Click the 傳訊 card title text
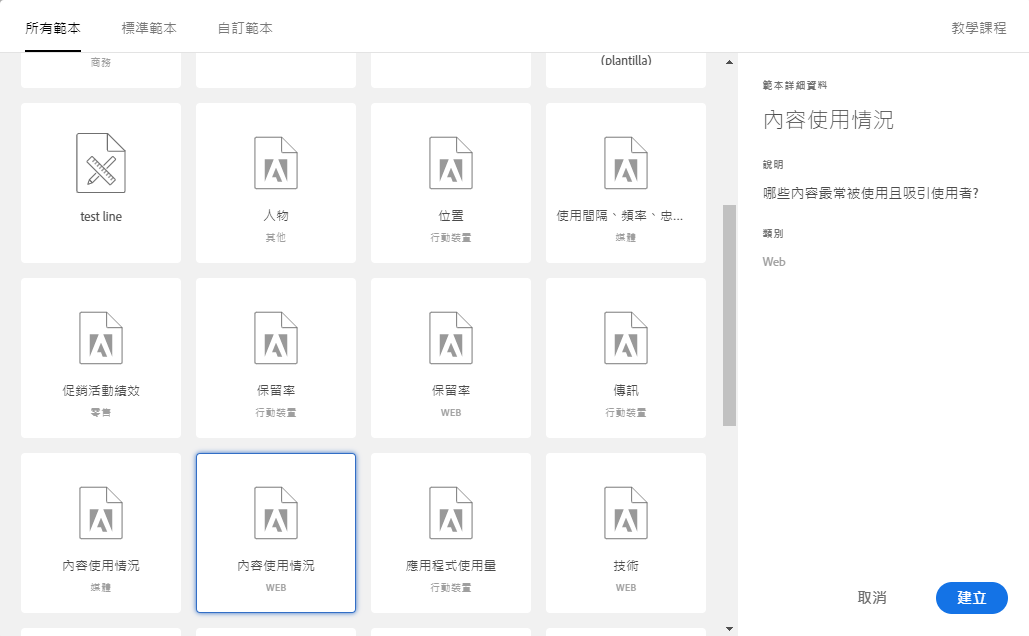Image resolution: width=1029 pixels, height=636 pixels. [626, 391]
